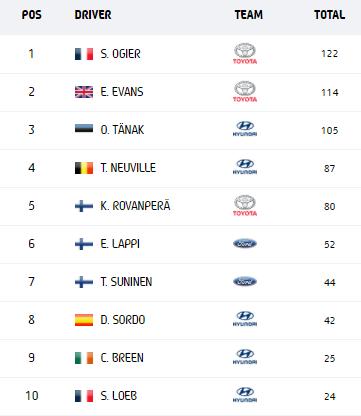Click the Spanish flag beside D. Sordo

pos(84,320)
